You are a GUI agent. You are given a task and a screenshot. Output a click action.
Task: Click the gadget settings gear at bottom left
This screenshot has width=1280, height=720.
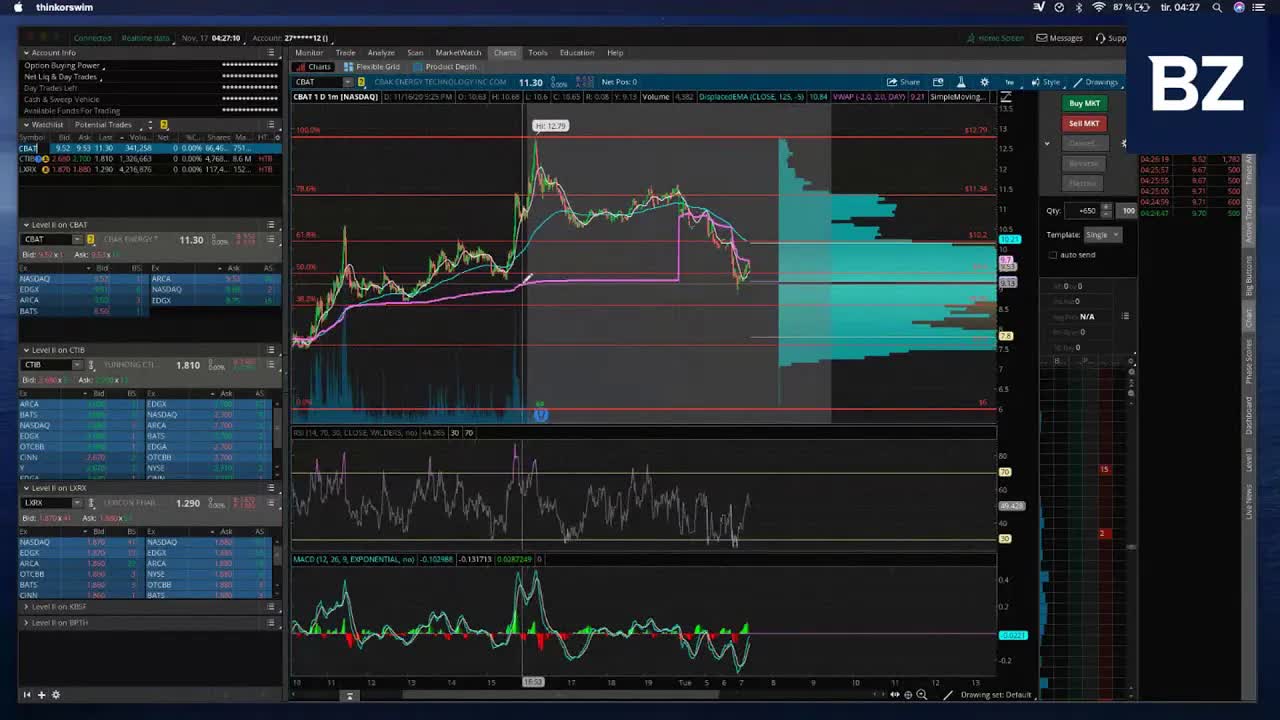[55, 694]
